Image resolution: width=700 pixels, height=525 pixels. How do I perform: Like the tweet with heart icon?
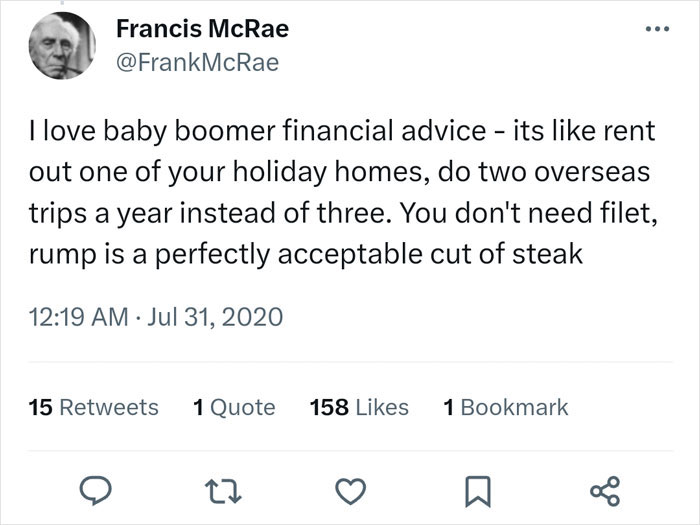350,491
